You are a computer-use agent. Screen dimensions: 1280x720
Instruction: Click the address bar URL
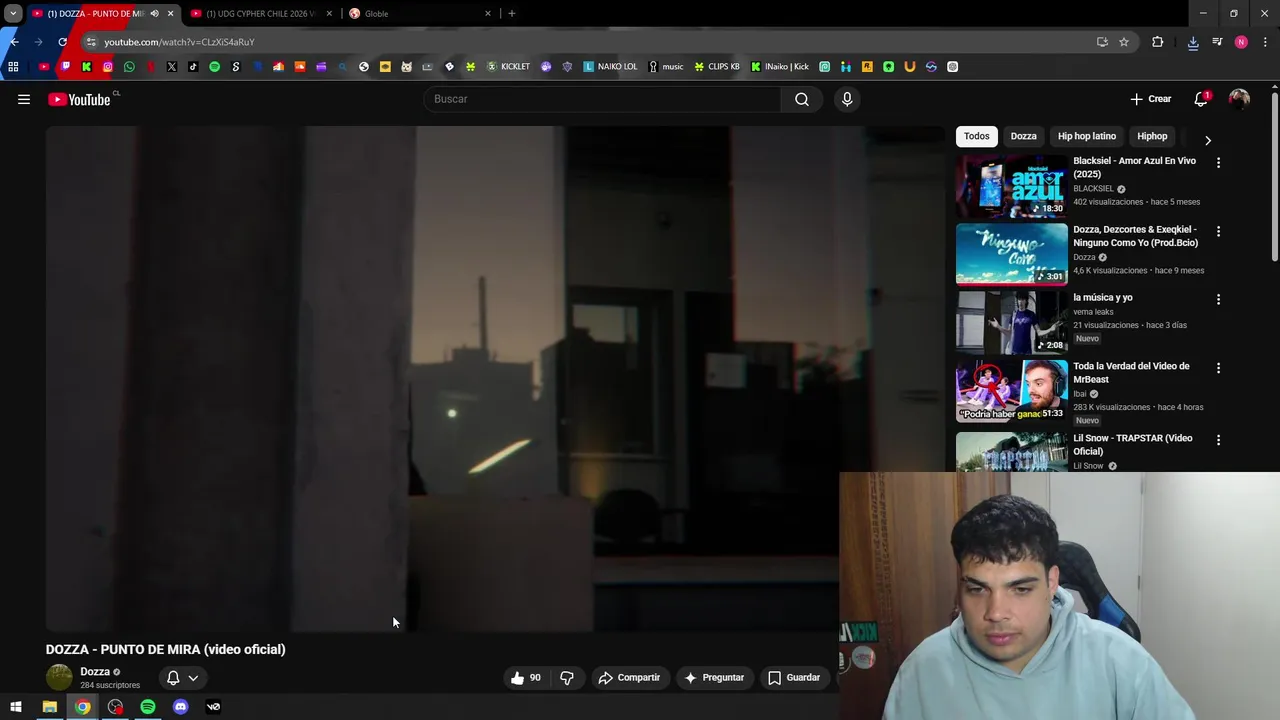tap(179, 42)
